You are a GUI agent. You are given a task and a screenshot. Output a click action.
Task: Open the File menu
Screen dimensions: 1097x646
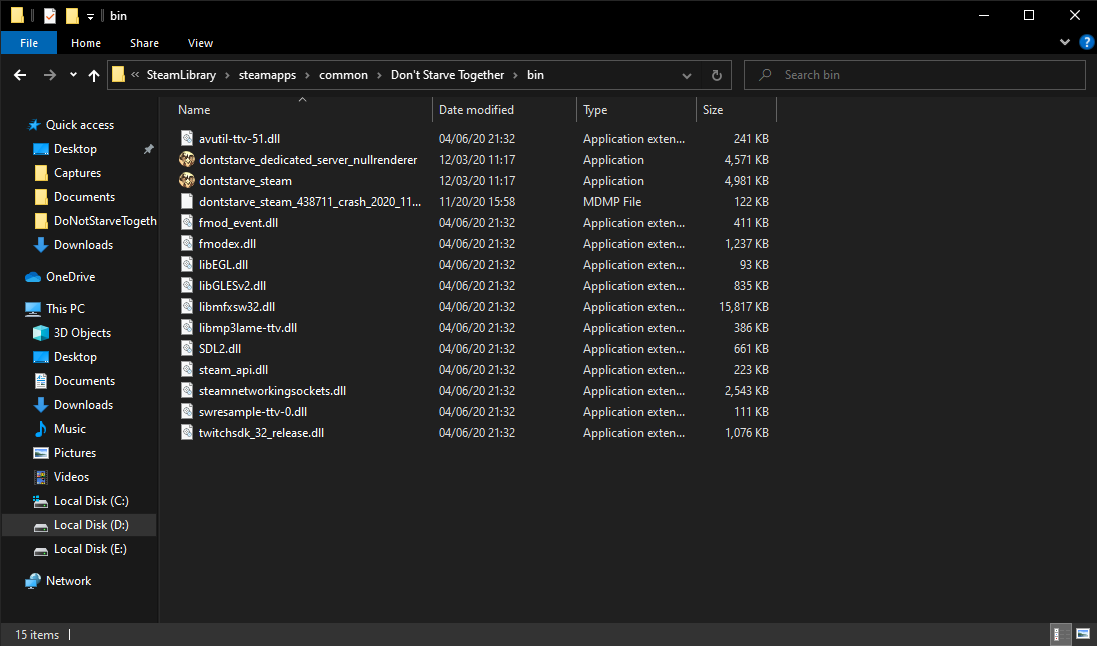click(x=29, y=43)
